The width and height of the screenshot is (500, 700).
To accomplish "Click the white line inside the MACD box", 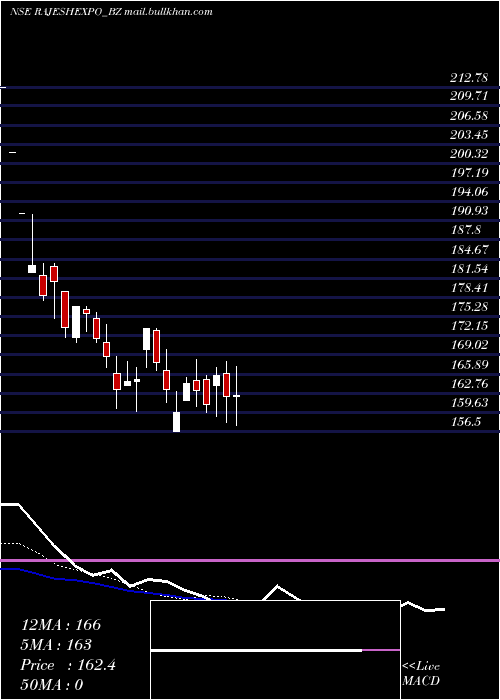I will [x=256, y=651].
